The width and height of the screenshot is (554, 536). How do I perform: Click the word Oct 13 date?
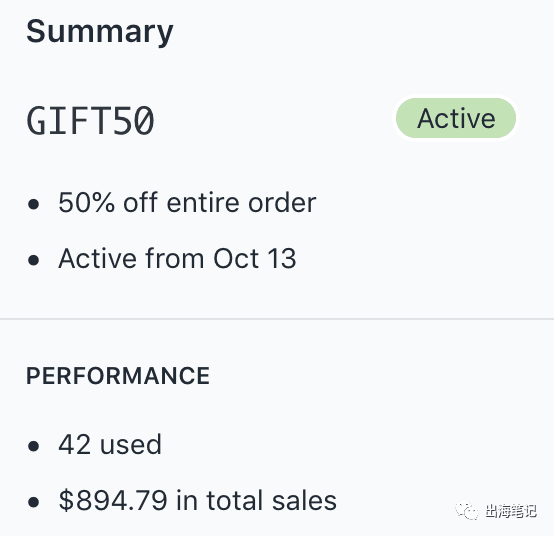(x=254, y=259)
